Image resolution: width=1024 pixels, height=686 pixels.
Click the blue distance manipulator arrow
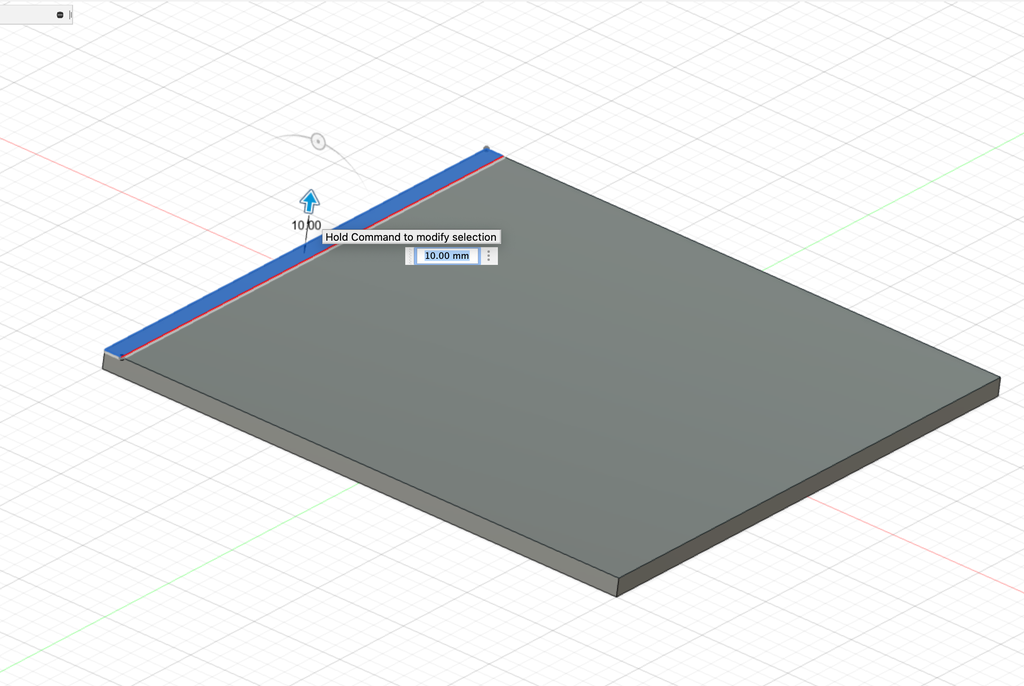pos(310,201)
